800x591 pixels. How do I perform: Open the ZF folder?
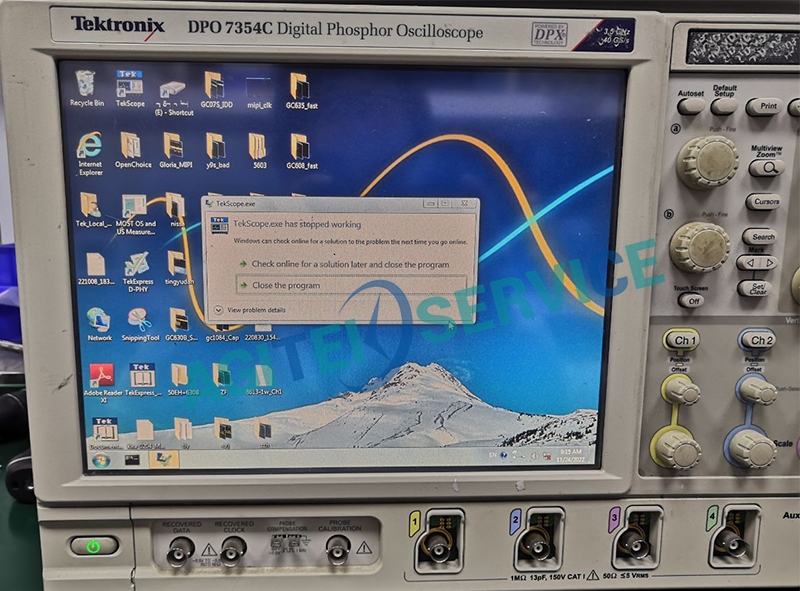[222, 380]
